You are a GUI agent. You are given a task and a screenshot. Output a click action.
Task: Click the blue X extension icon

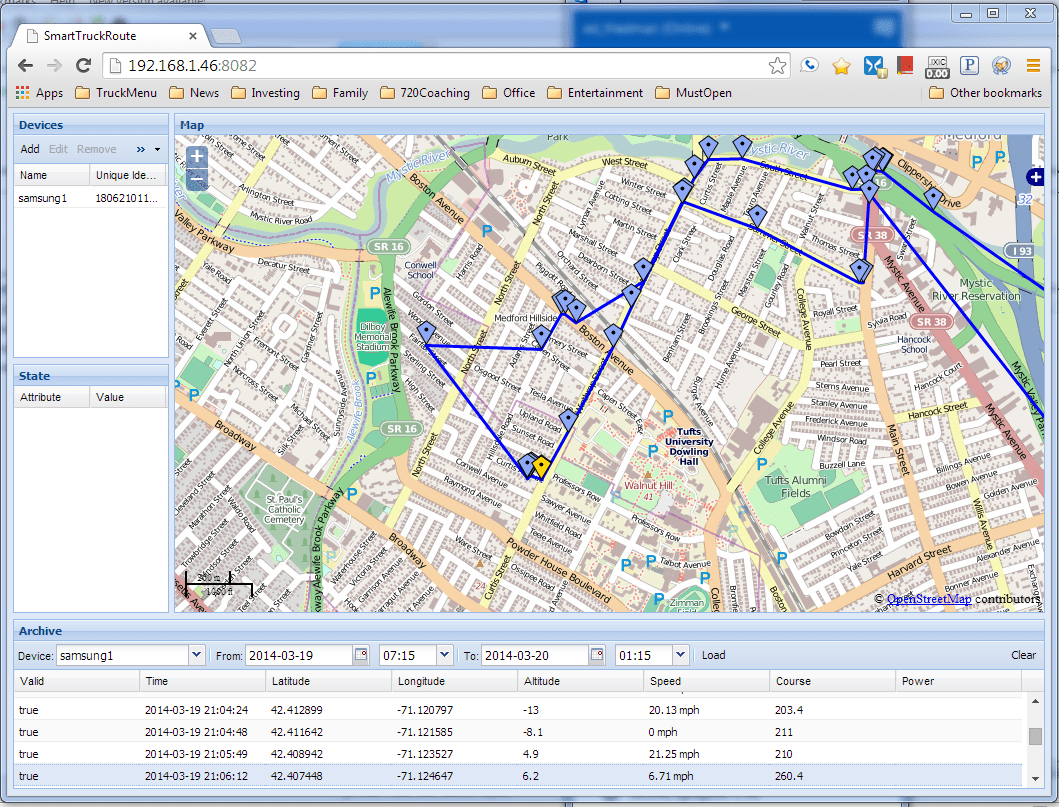[874, 66]
